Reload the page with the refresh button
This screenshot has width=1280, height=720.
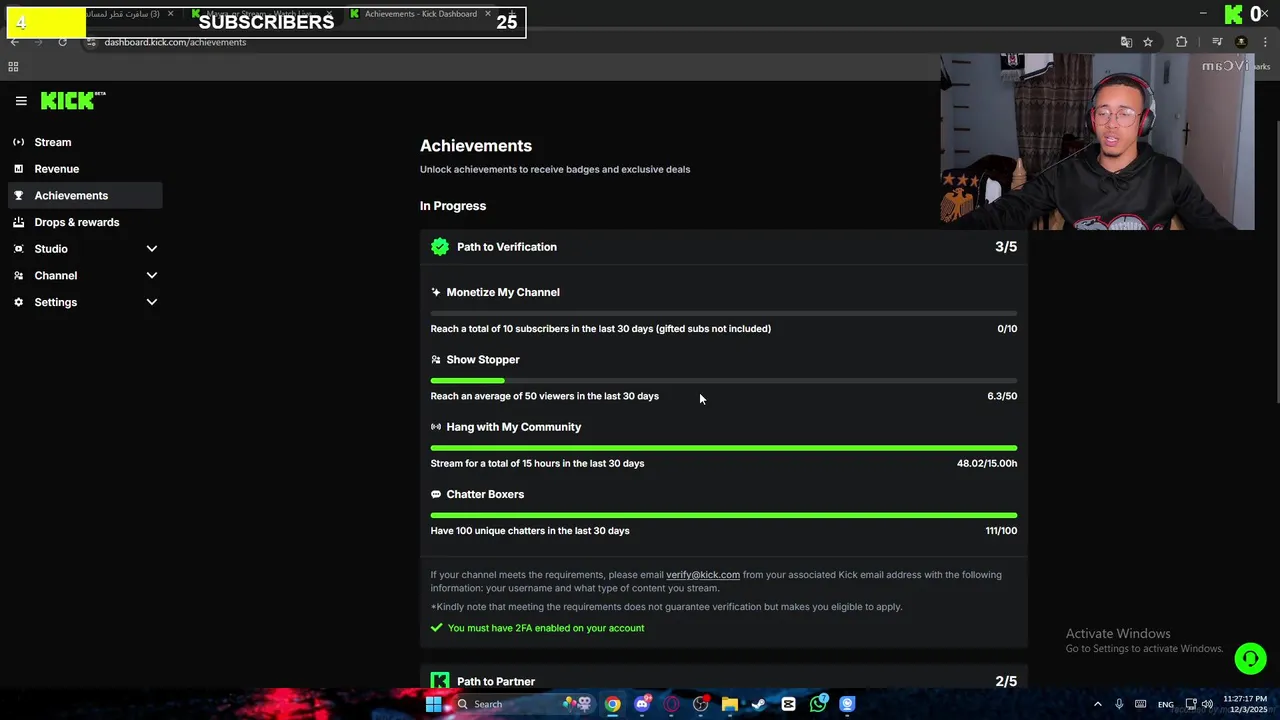[x=62, y=42]
